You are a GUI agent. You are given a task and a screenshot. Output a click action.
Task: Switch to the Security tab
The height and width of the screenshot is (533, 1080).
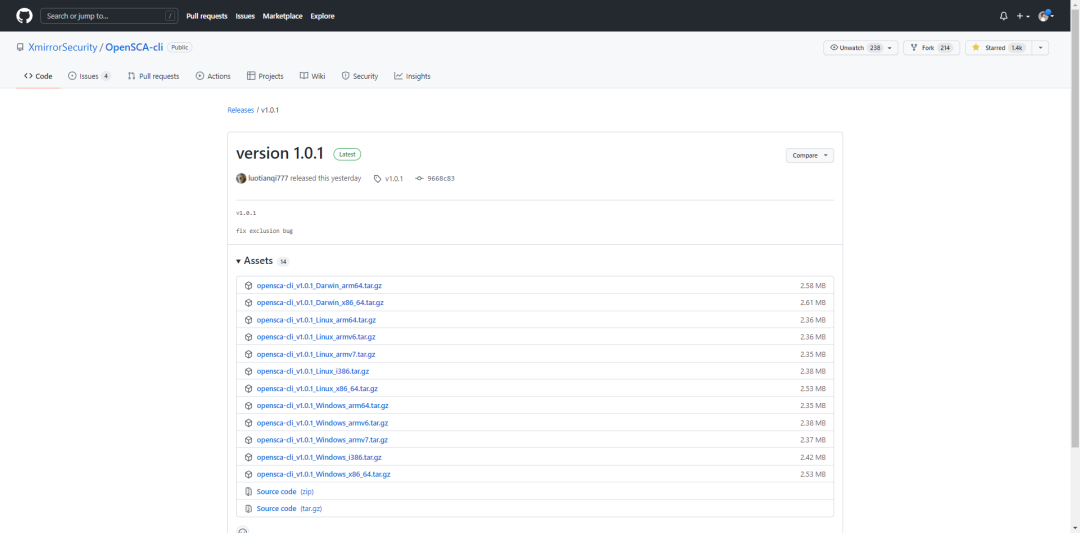[x=360, y=76]
